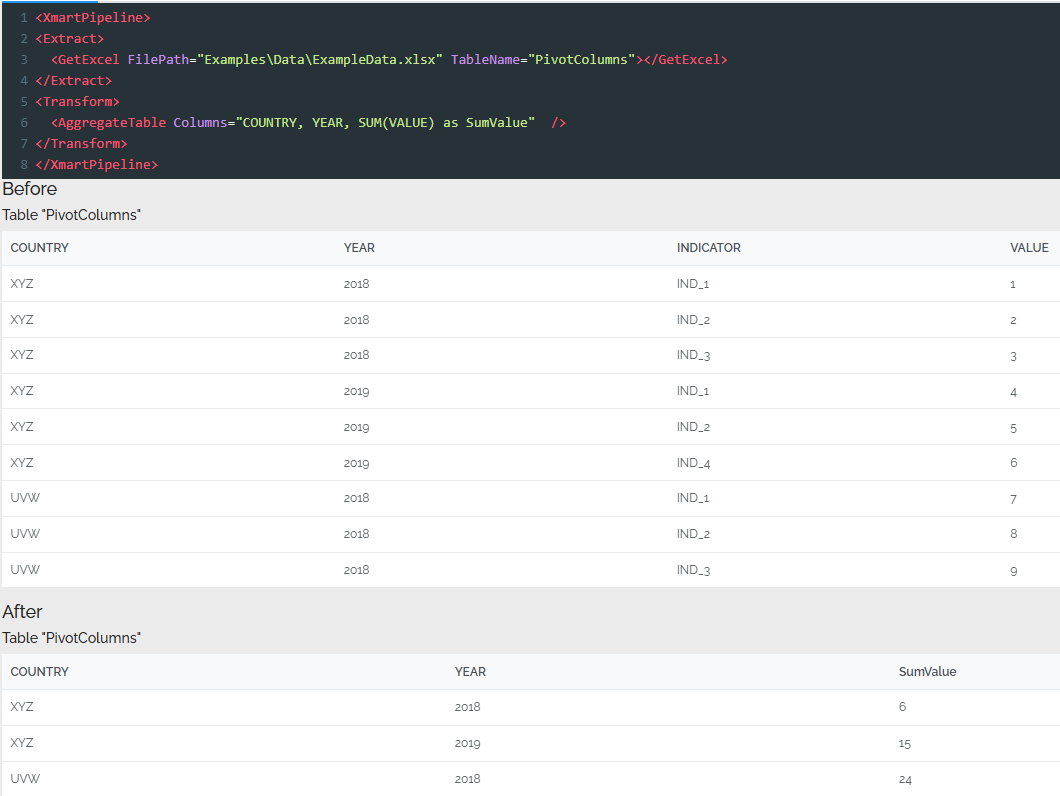The width and height of the screenshot is (1060, 796).
Task: Select the TableName value "PivotColumns" in code
Action: 581,60
